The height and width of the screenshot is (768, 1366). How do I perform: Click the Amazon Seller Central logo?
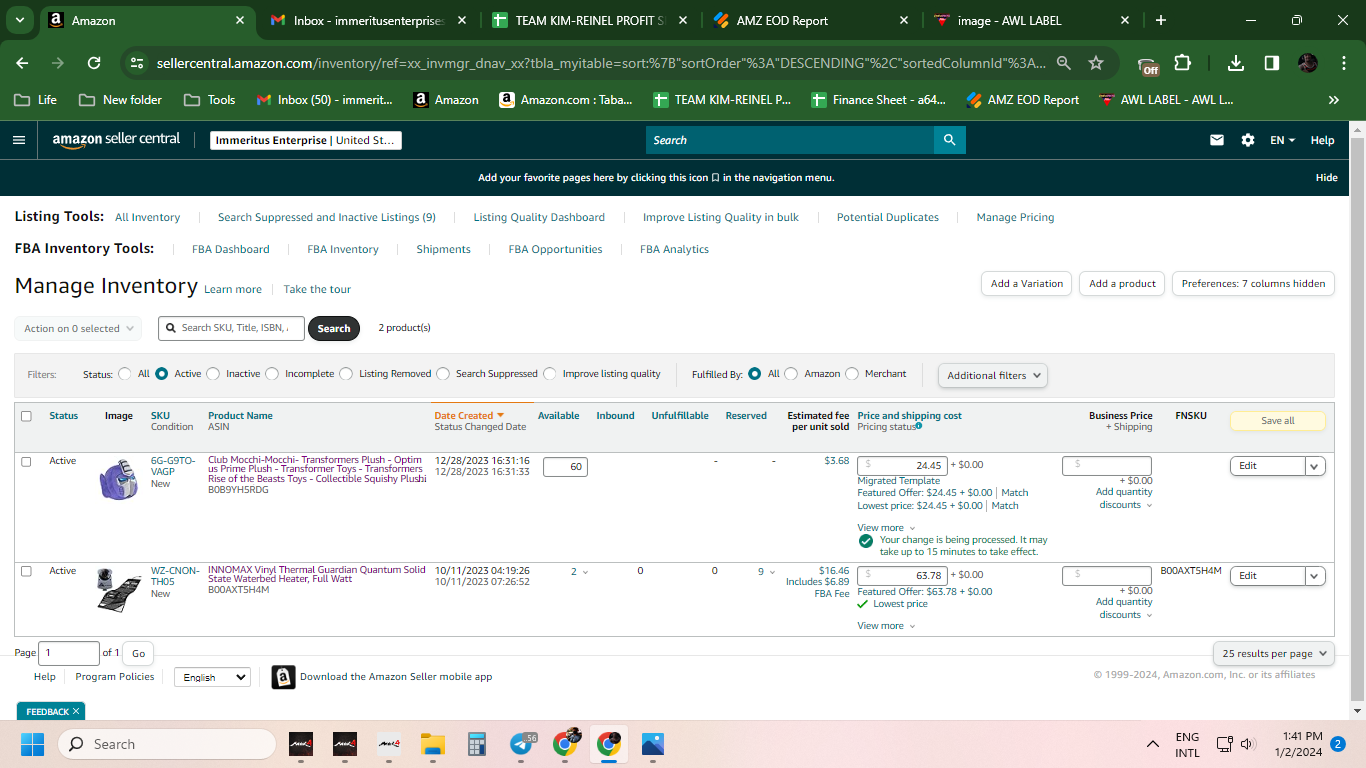click(116, 140)
